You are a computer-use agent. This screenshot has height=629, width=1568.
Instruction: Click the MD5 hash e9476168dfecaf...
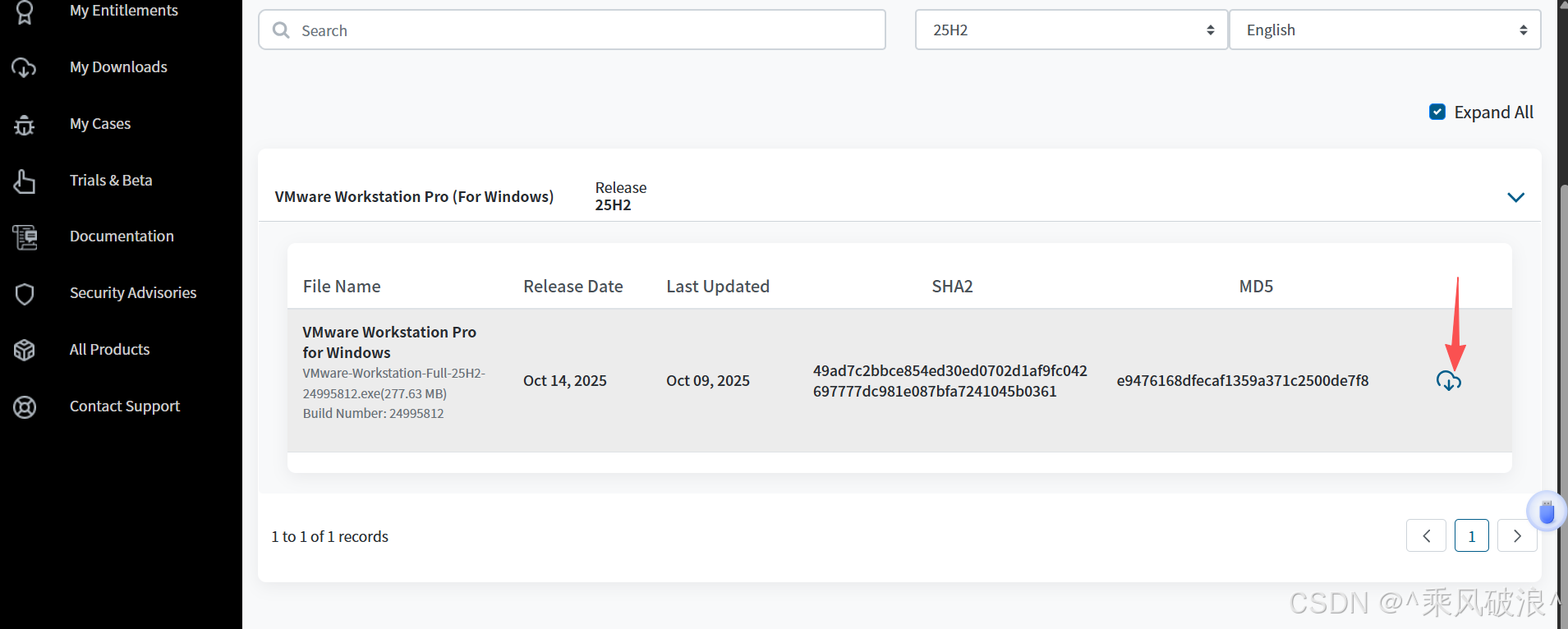click(1243, 381)
